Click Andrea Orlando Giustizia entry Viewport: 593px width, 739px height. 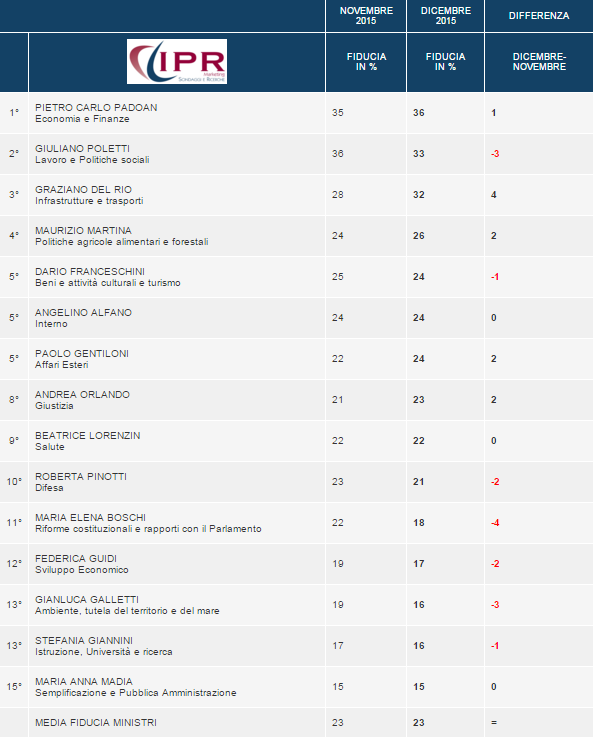click(x=82, y=400)
